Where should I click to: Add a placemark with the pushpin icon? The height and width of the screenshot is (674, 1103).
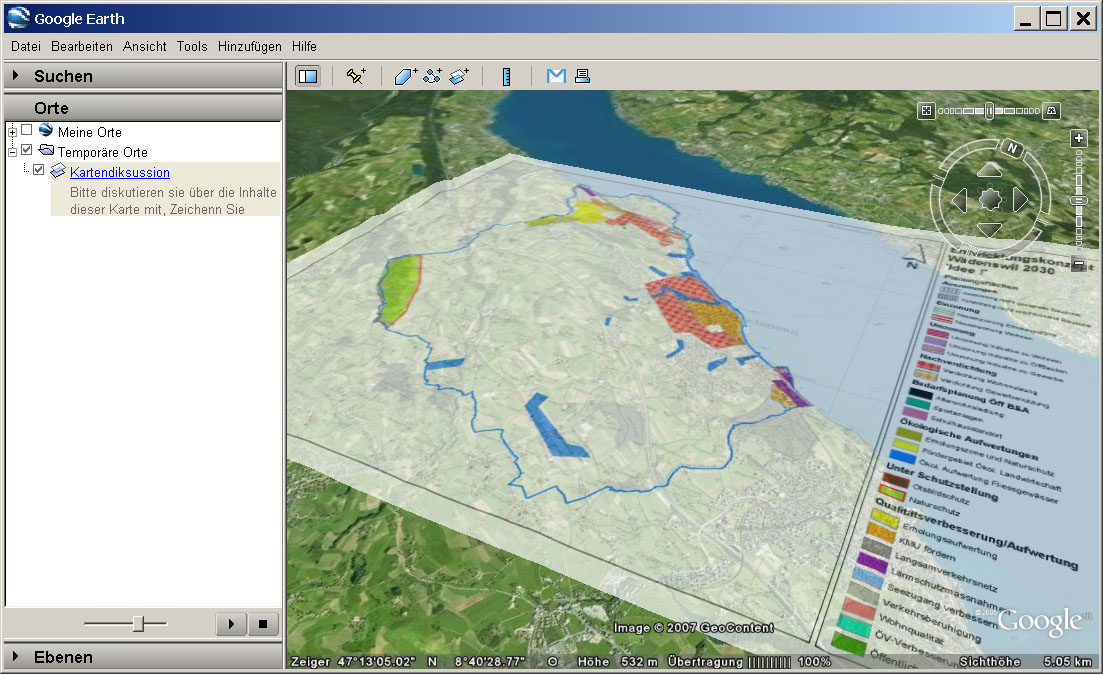356,76
